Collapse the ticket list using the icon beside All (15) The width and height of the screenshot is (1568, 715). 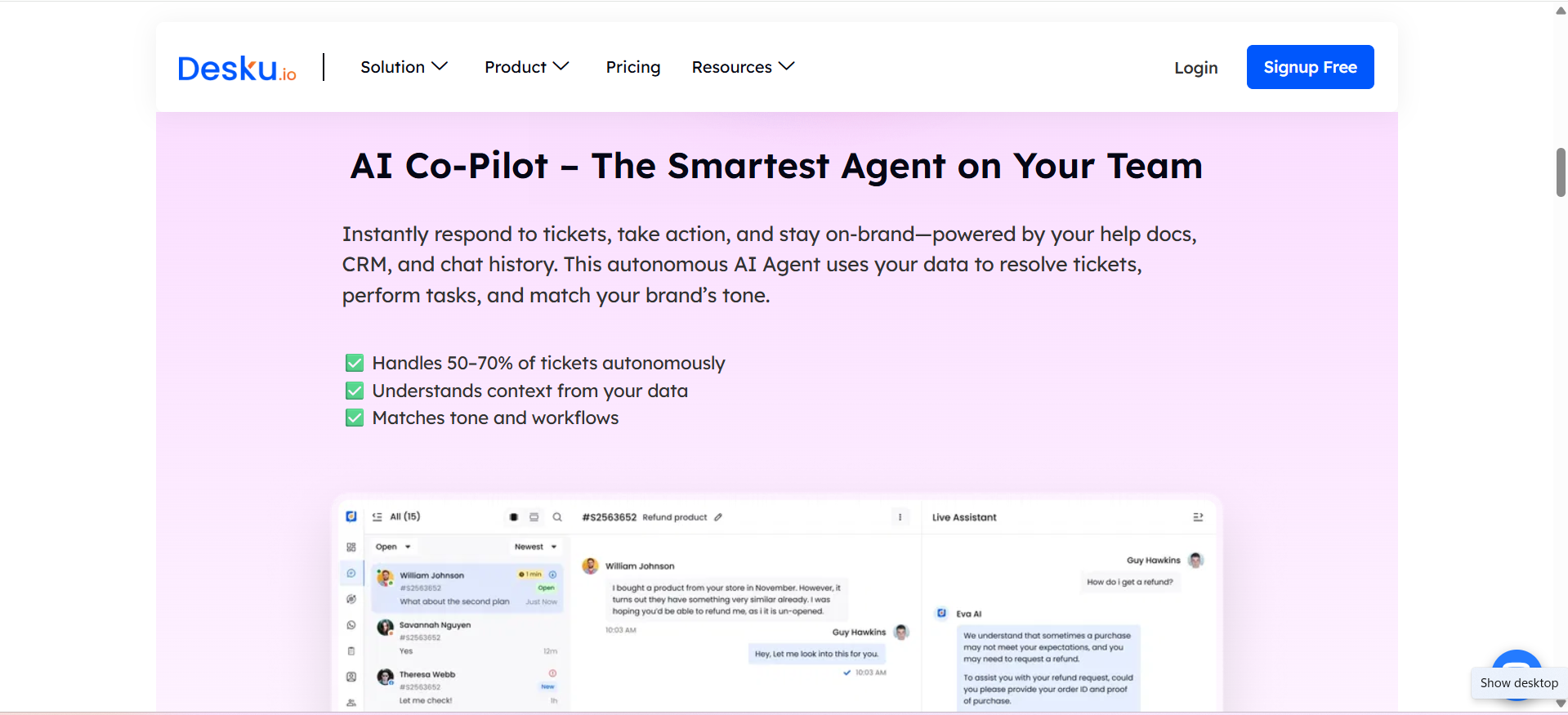click(x=377, y=517)
